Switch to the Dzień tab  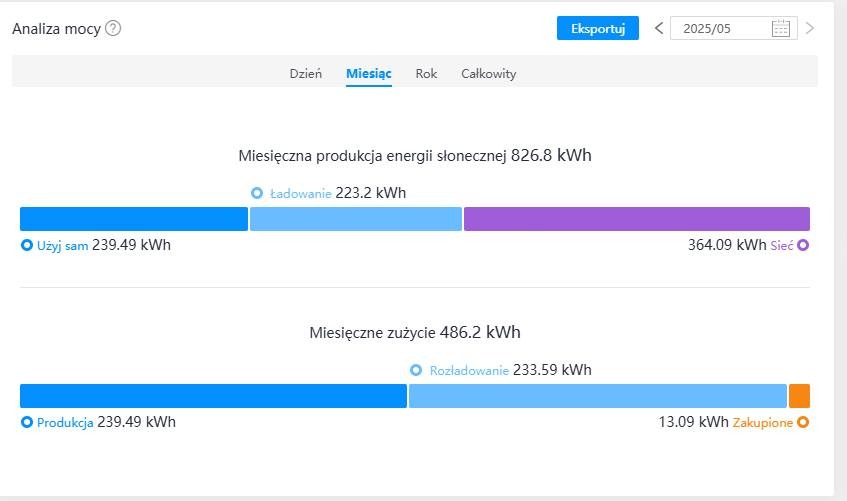(x=306, y=74)
